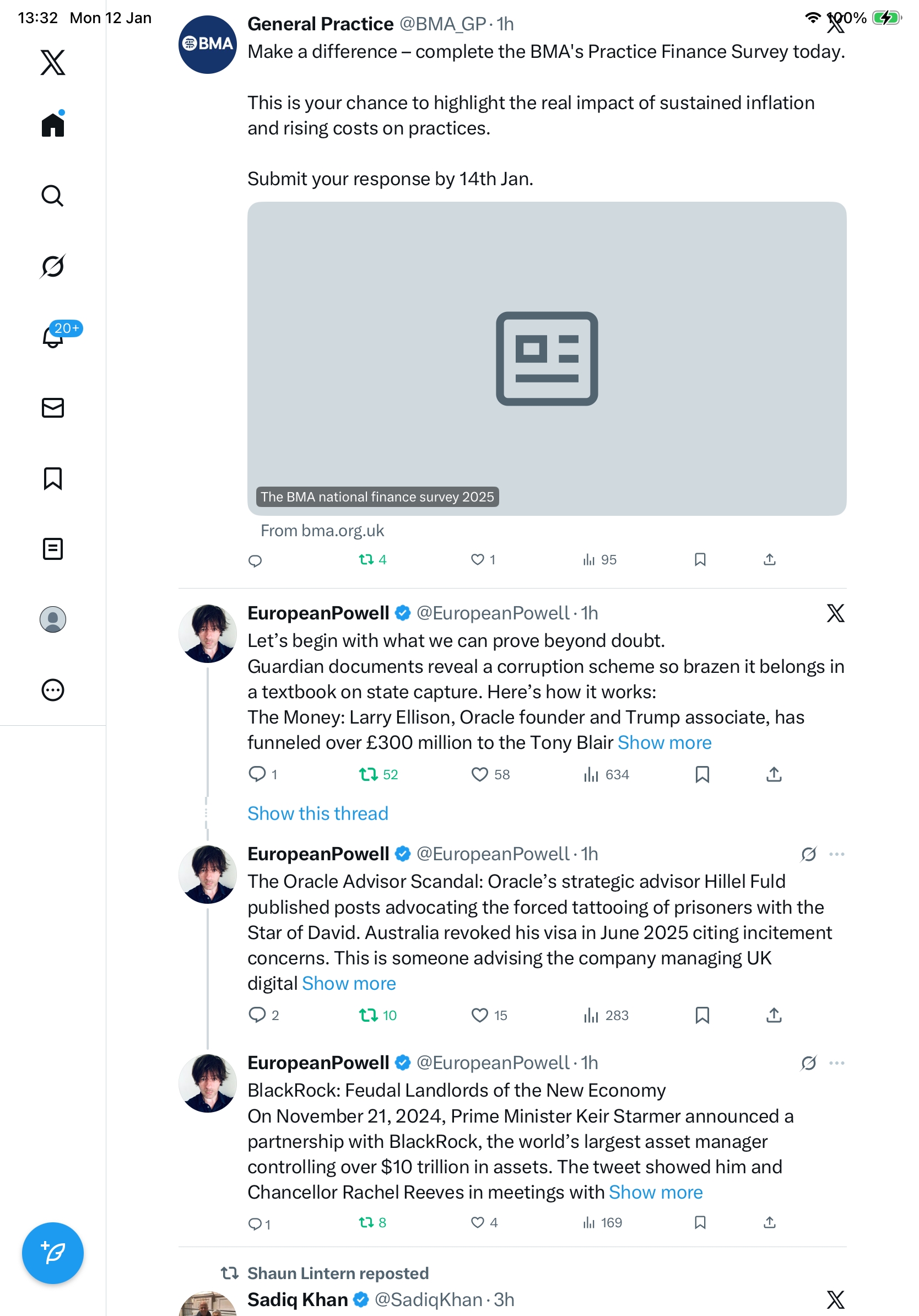Viewport: 919px width, 1316px height.
Task: Open Bookmarks in the sidebar
Action: point(53,478)
